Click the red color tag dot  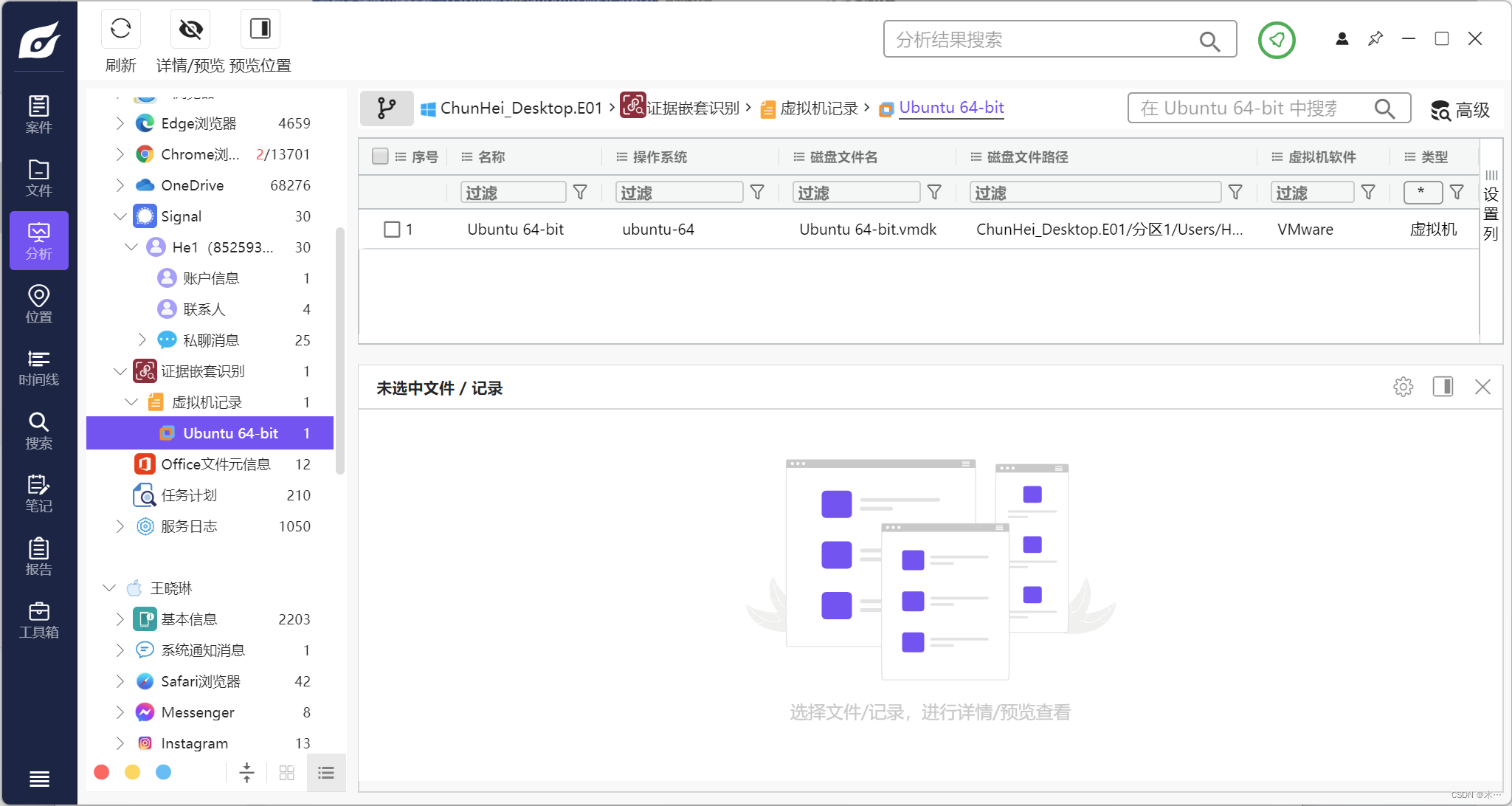102,772
